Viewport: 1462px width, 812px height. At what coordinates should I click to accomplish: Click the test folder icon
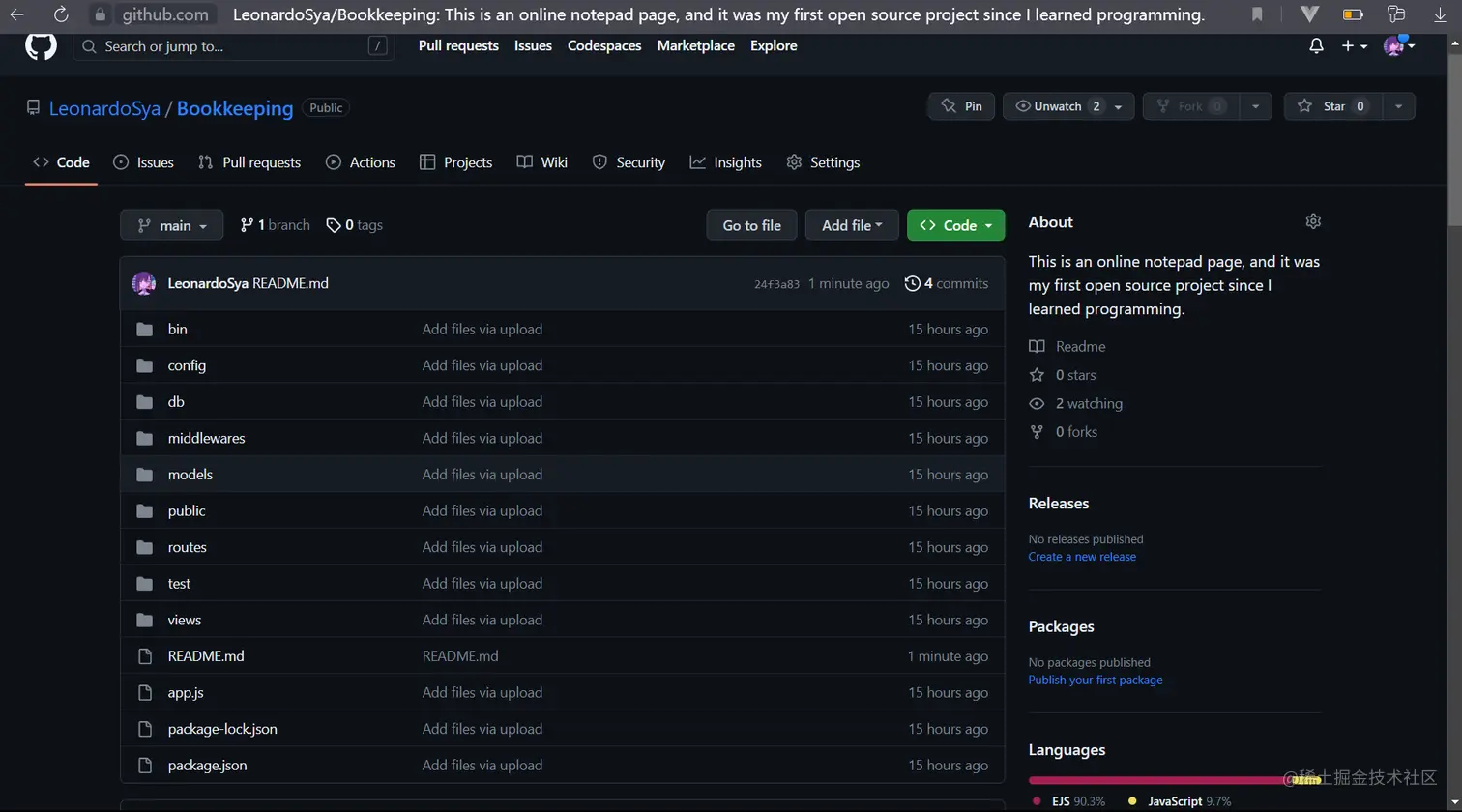pos(145,584)
